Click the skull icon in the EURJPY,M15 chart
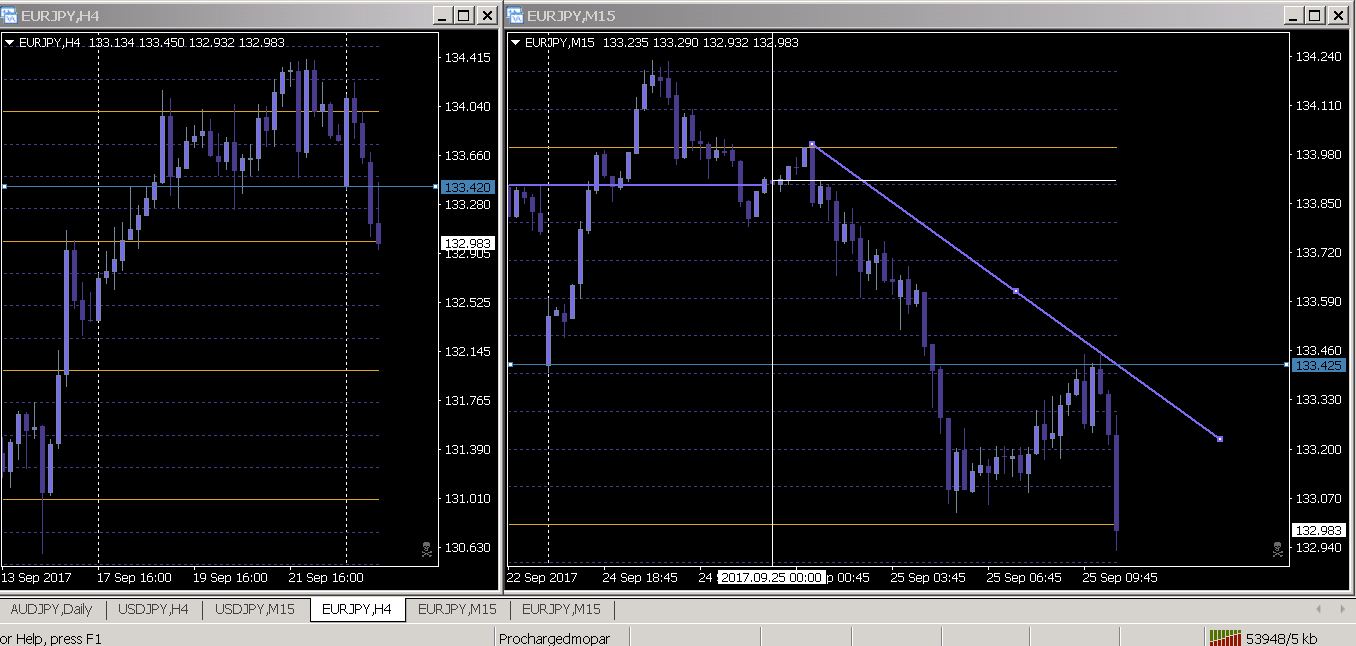Viewport: 1356px width, 646px height. click(x=1277, y=549)
